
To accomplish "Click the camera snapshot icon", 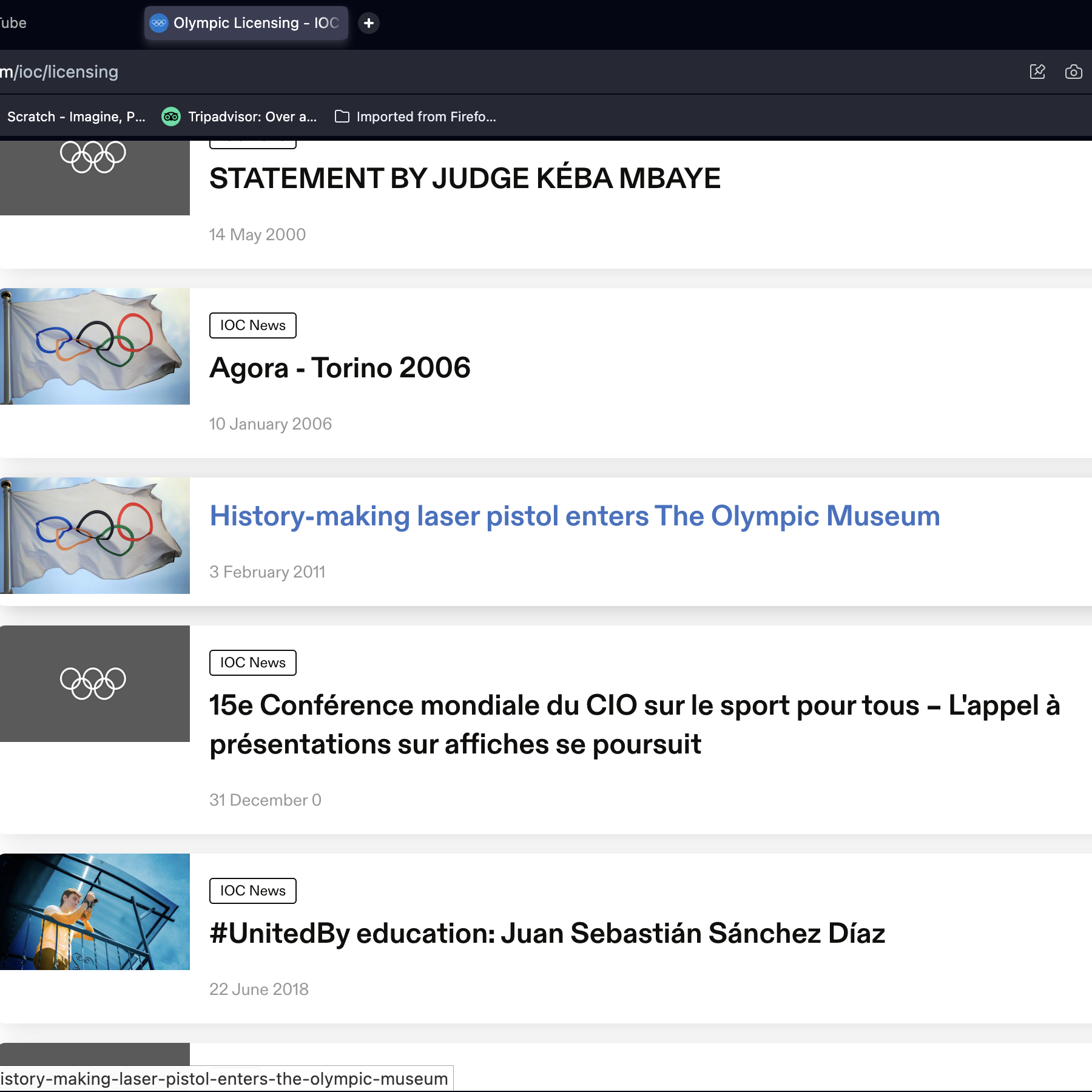I will tap(1073, 72).
